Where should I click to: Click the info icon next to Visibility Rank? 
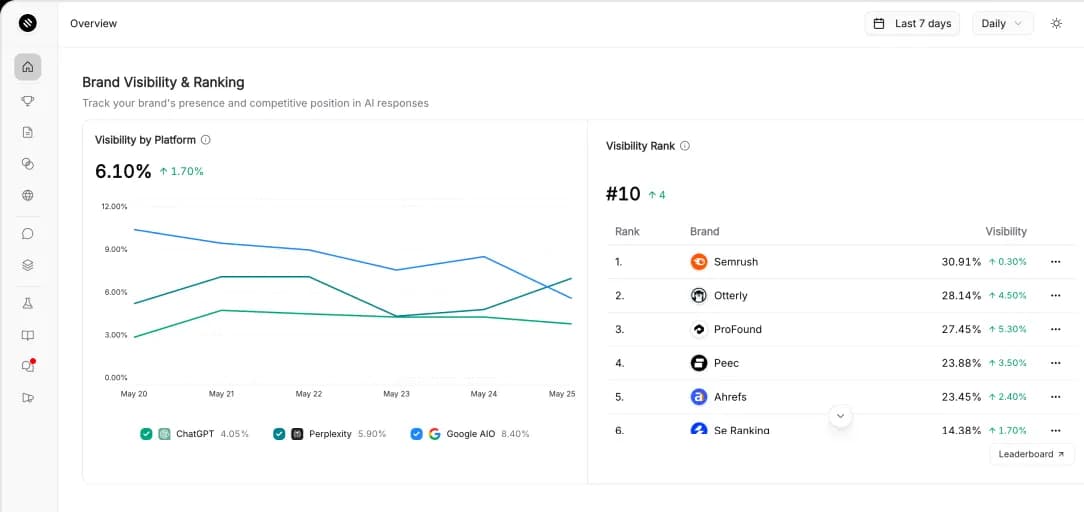point(685,146)
